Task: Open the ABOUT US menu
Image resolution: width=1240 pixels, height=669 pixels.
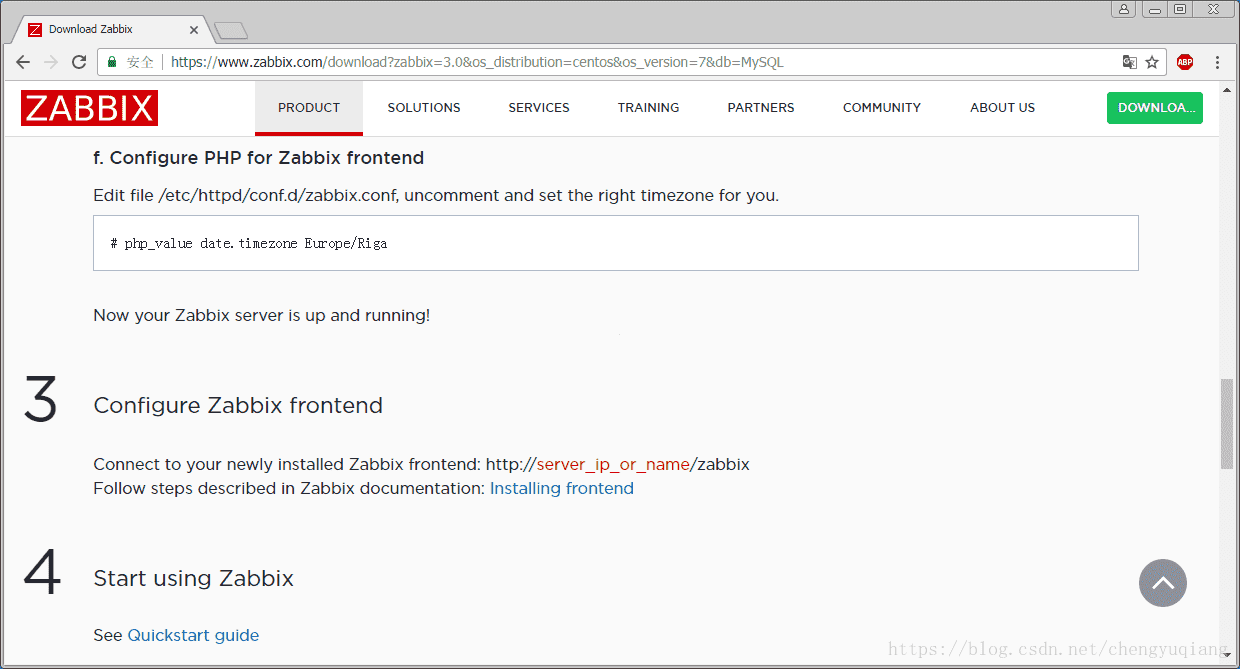Action: pos(1002,108)
